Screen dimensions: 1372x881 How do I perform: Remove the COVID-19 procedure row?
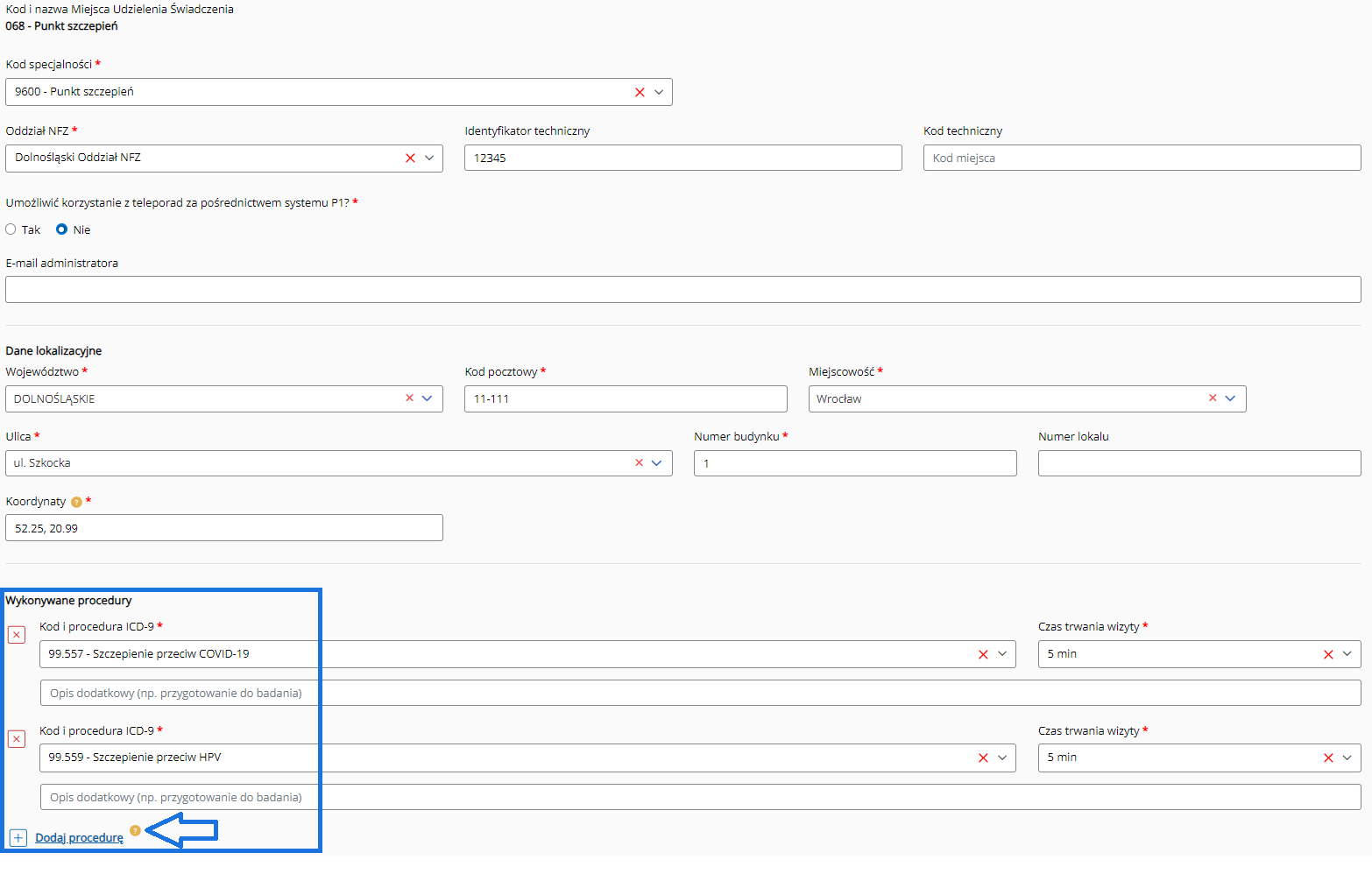click(17, 635)
